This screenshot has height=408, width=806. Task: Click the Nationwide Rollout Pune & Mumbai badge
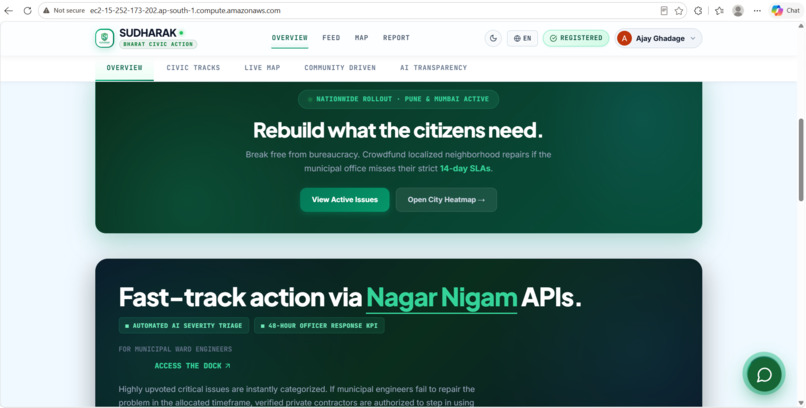[398, 99]
